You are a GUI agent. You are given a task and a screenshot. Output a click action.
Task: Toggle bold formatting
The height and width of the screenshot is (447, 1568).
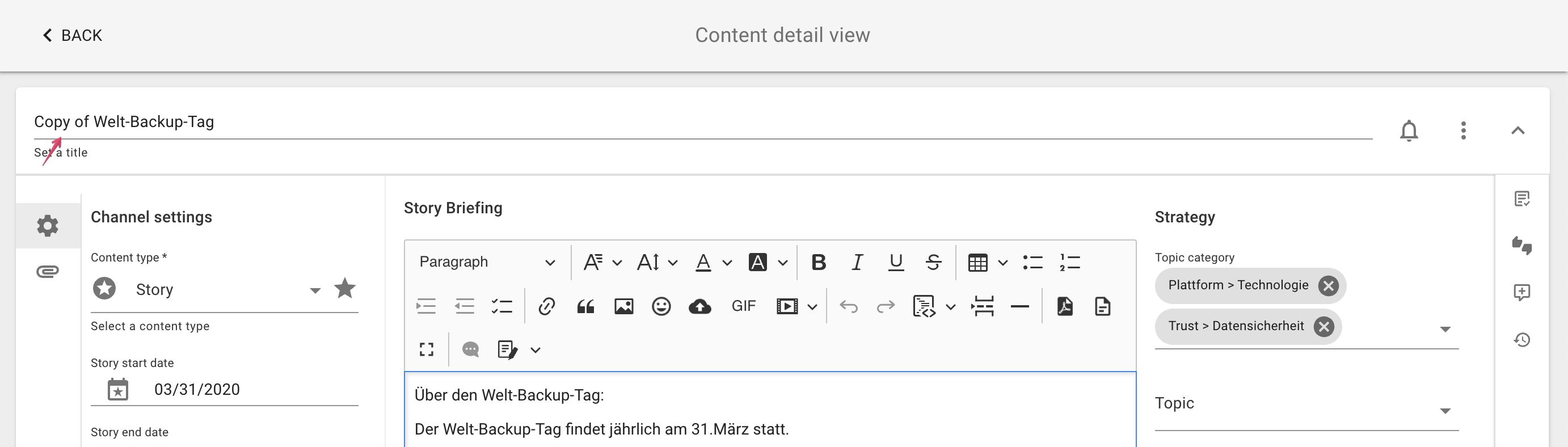[x=819, y=263]
